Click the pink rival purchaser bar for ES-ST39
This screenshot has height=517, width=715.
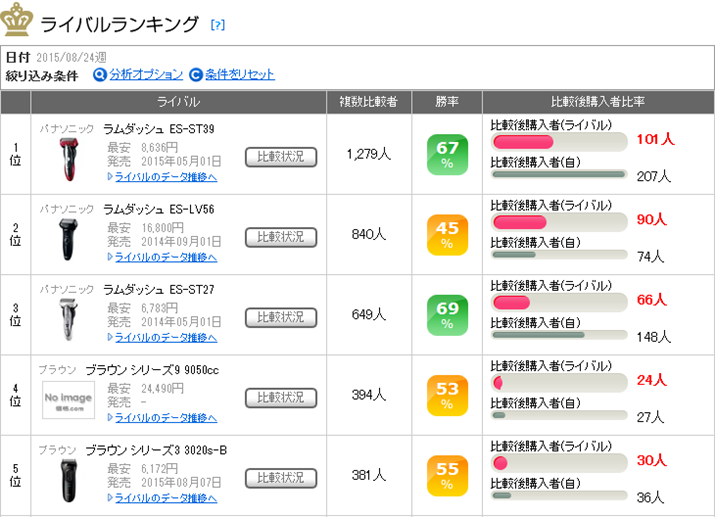coord(522,142)
